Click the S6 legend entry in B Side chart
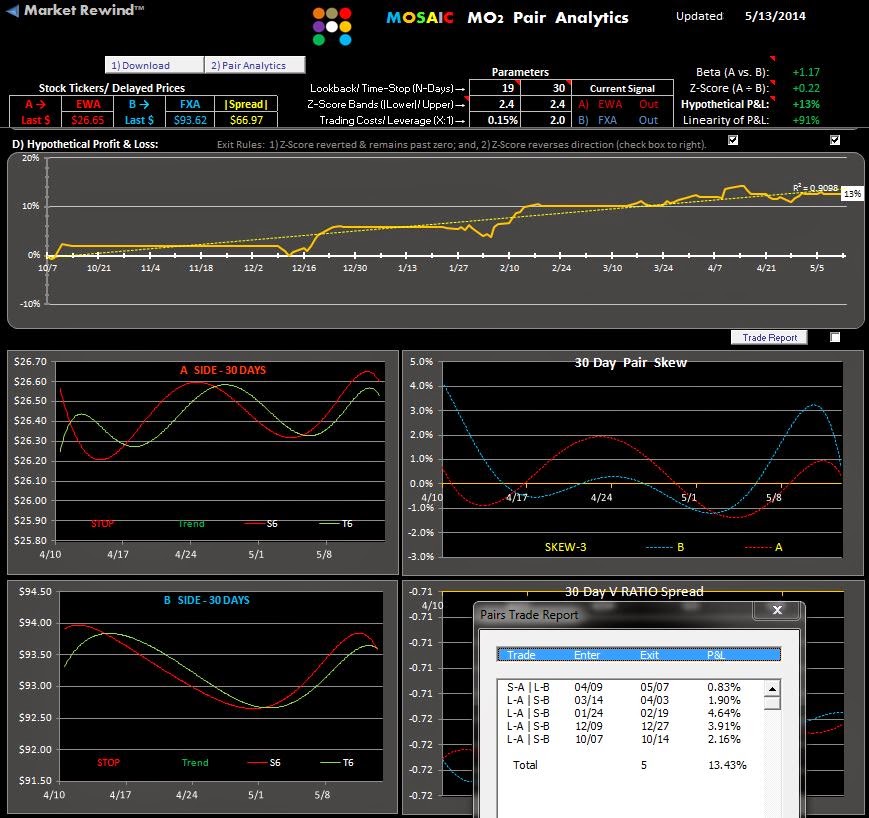This screenshot has width=869, height=818. tap(263, 763)
